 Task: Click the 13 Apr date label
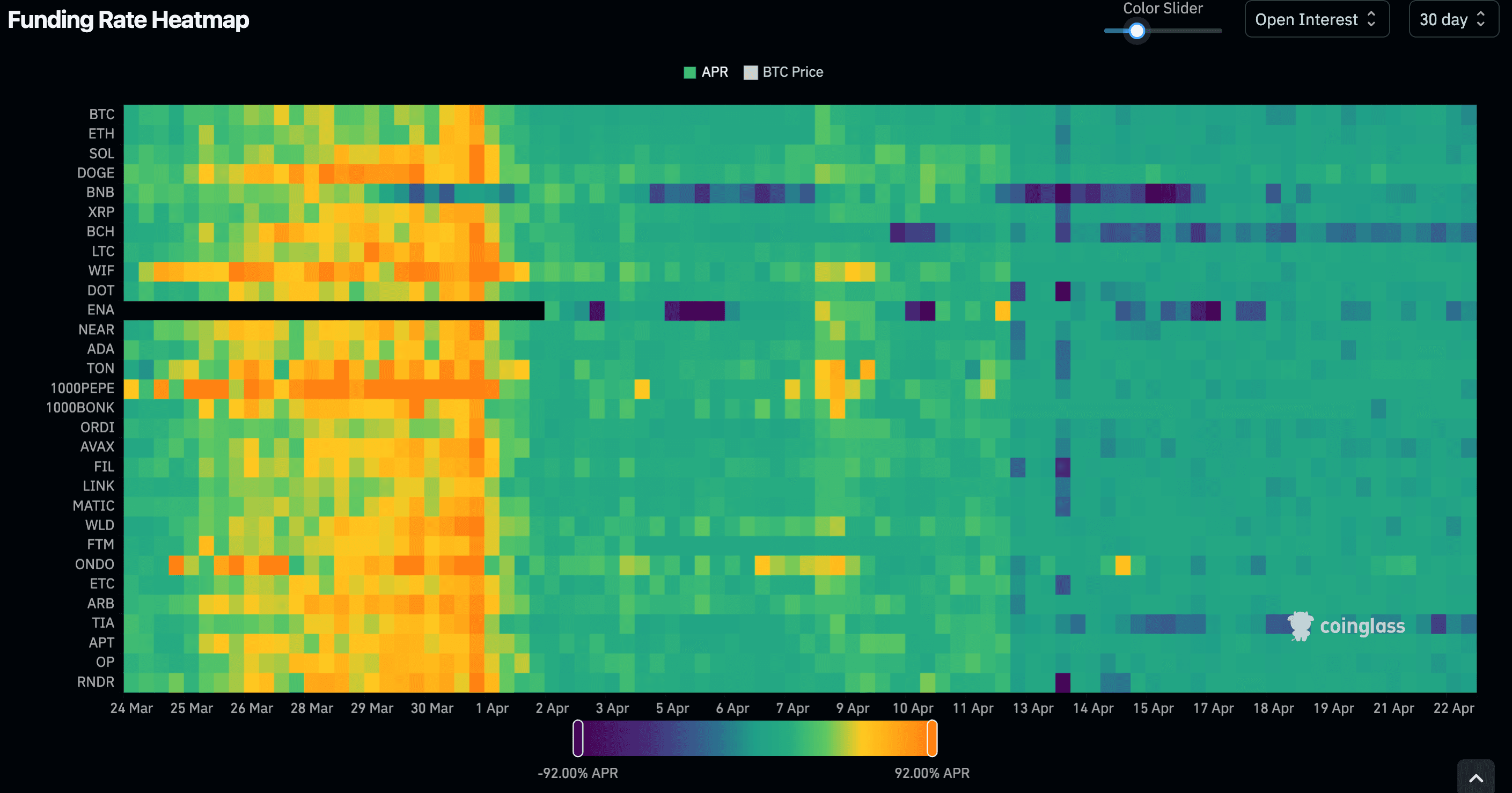coord(1033,708)
